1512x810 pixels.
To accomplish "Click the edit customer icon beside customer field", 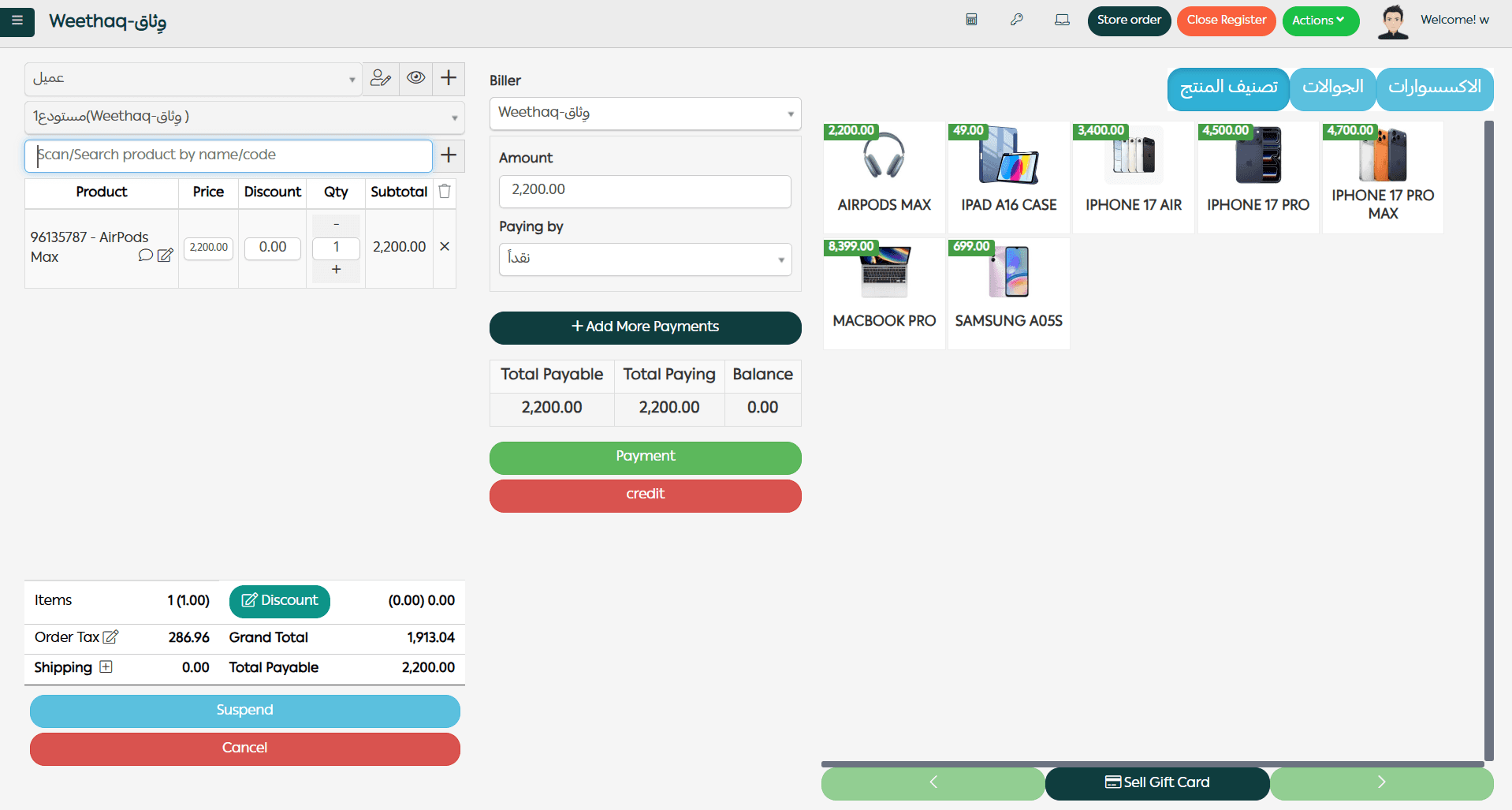I will pos(381,78).
